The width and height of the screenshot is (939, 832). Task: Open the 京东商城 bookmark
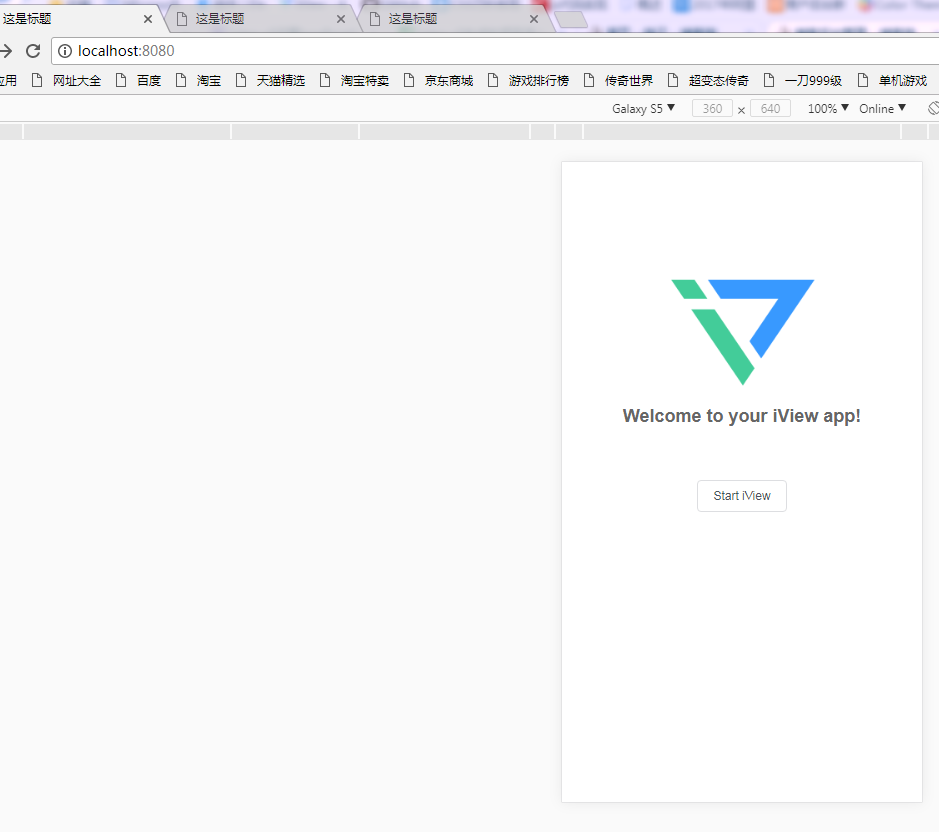(x=438, y=80)
